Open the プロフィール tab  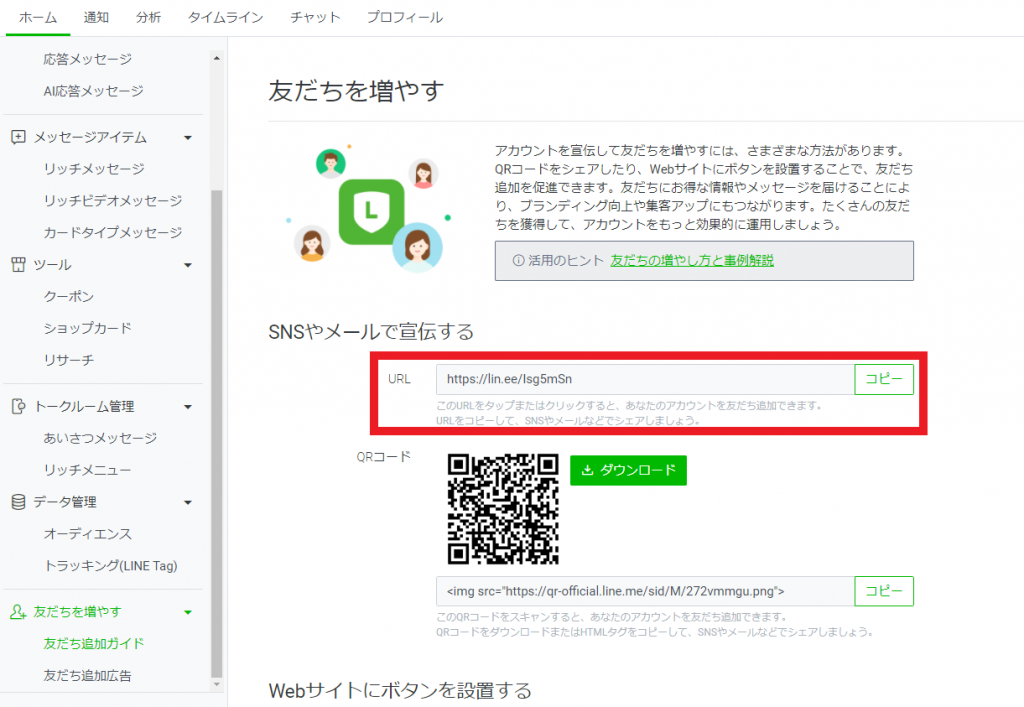[x=405, y=18]
